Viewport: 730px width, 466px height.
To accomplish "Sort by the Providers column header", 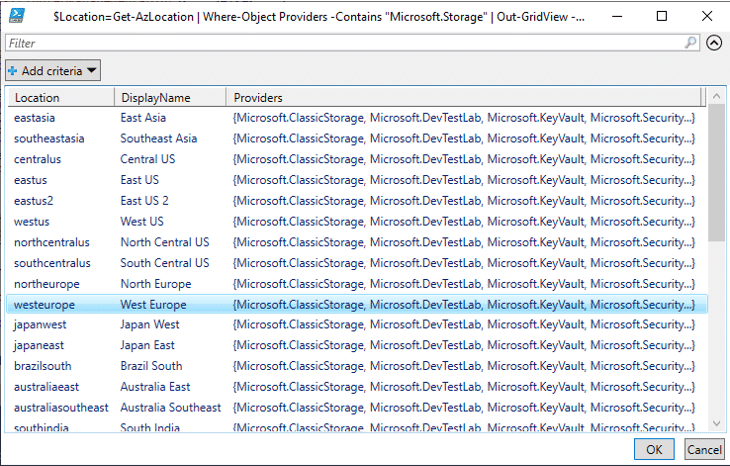I will (463, 97).
